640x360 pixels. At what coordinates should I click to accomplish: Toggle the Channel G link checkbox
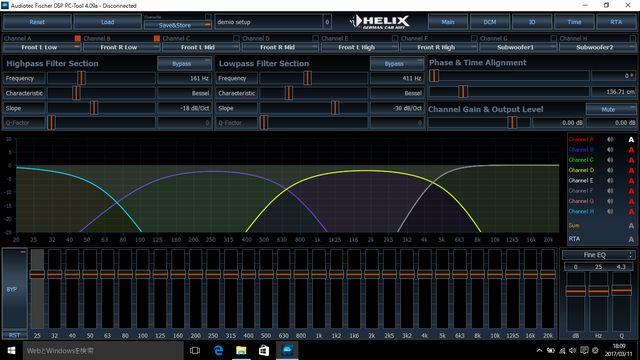coord(553,38)
